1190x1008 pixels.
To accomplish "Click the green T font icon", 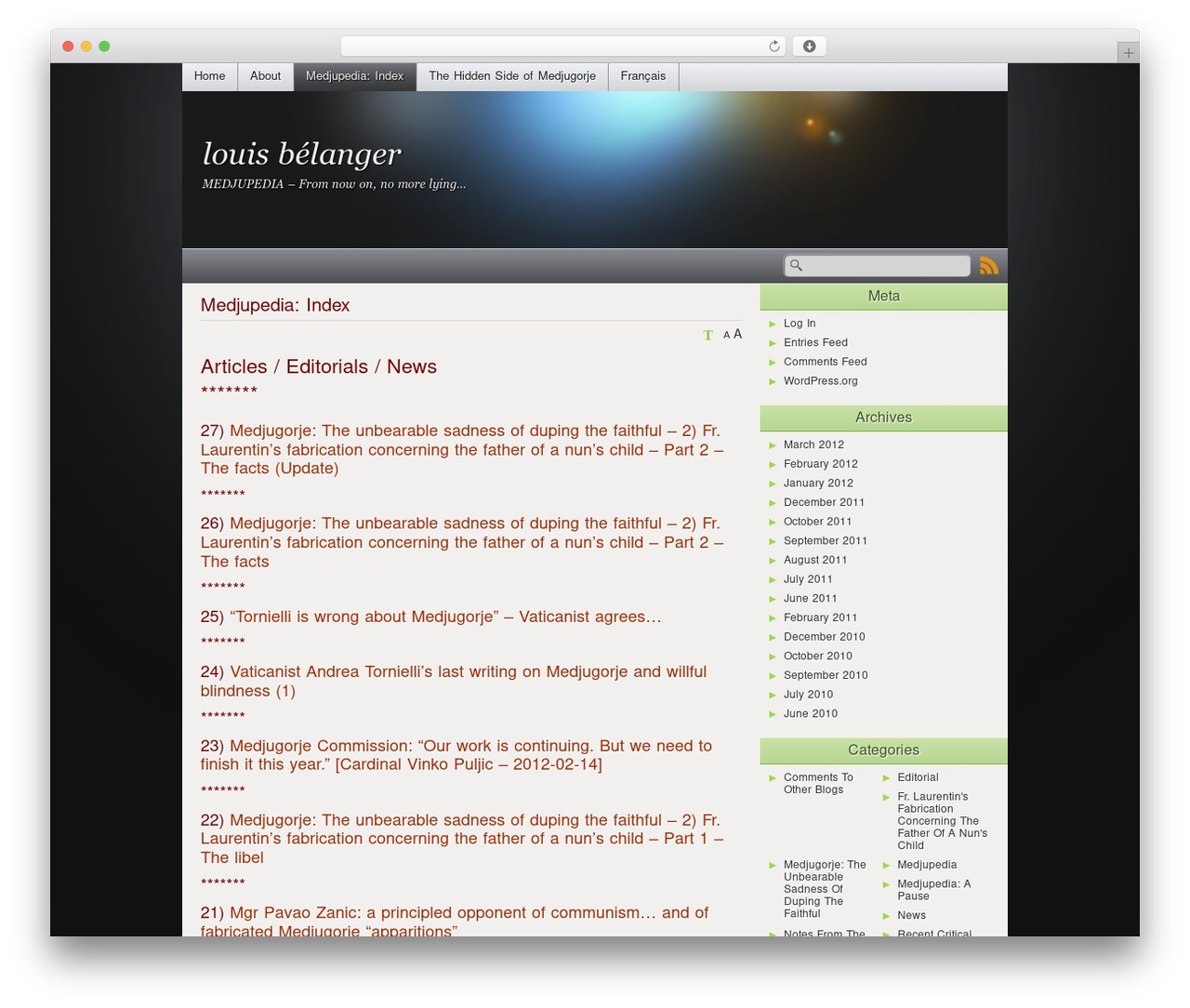I will [708, 335].
